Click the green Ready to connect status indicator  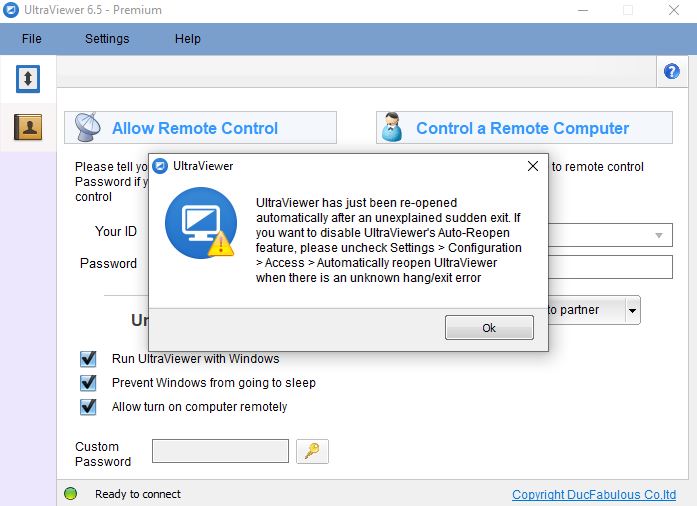[x=71, y=494]
